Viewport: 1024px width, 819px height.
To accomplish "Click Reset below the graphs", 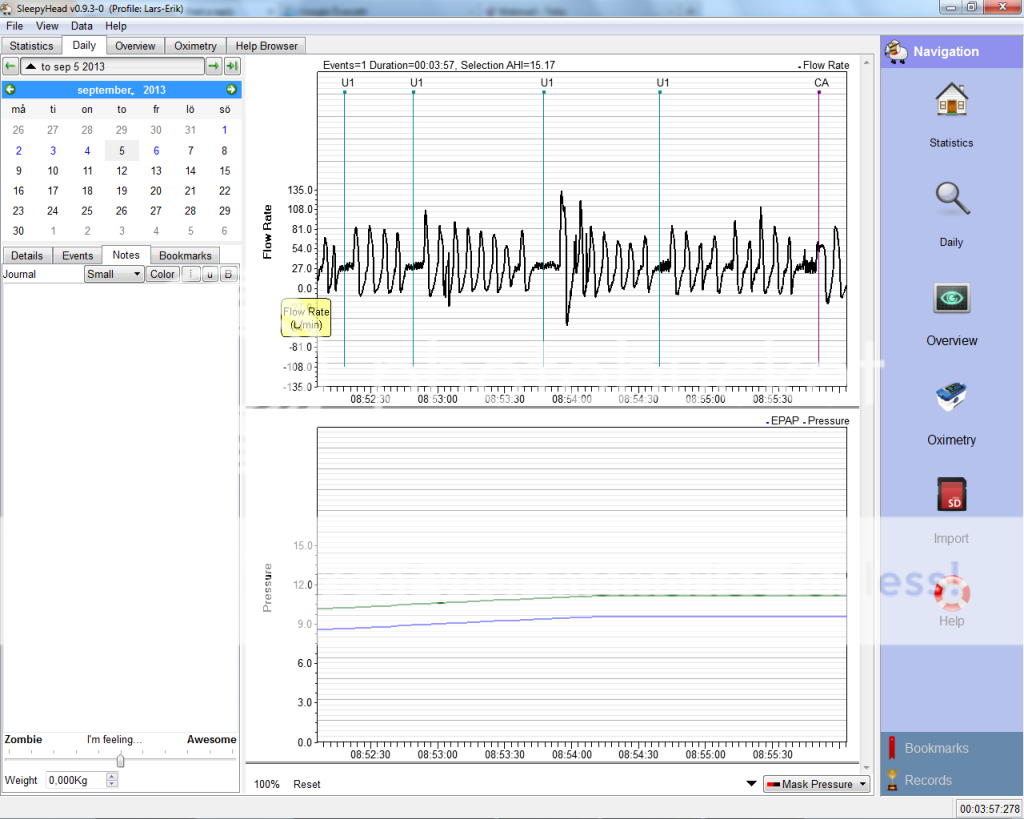I will click(x=307, y=784).
